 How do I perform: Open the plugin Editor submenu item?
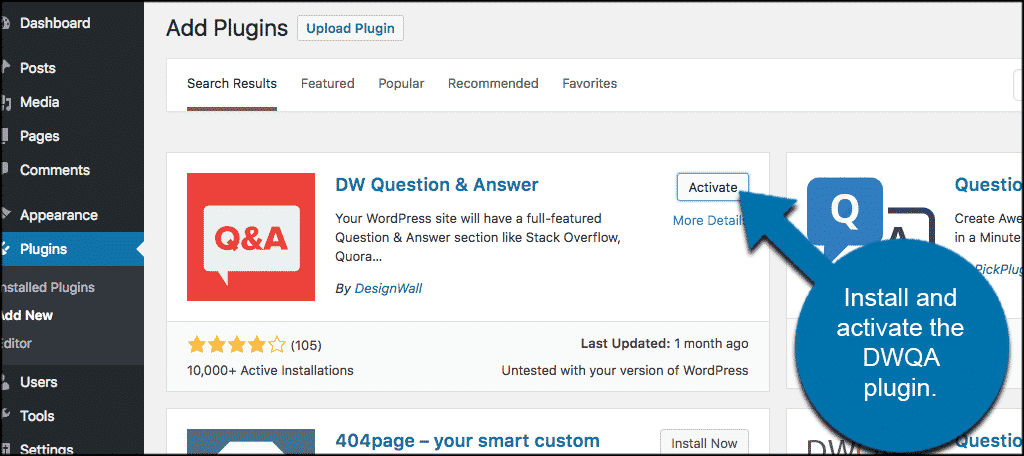(x=16, y=343)
